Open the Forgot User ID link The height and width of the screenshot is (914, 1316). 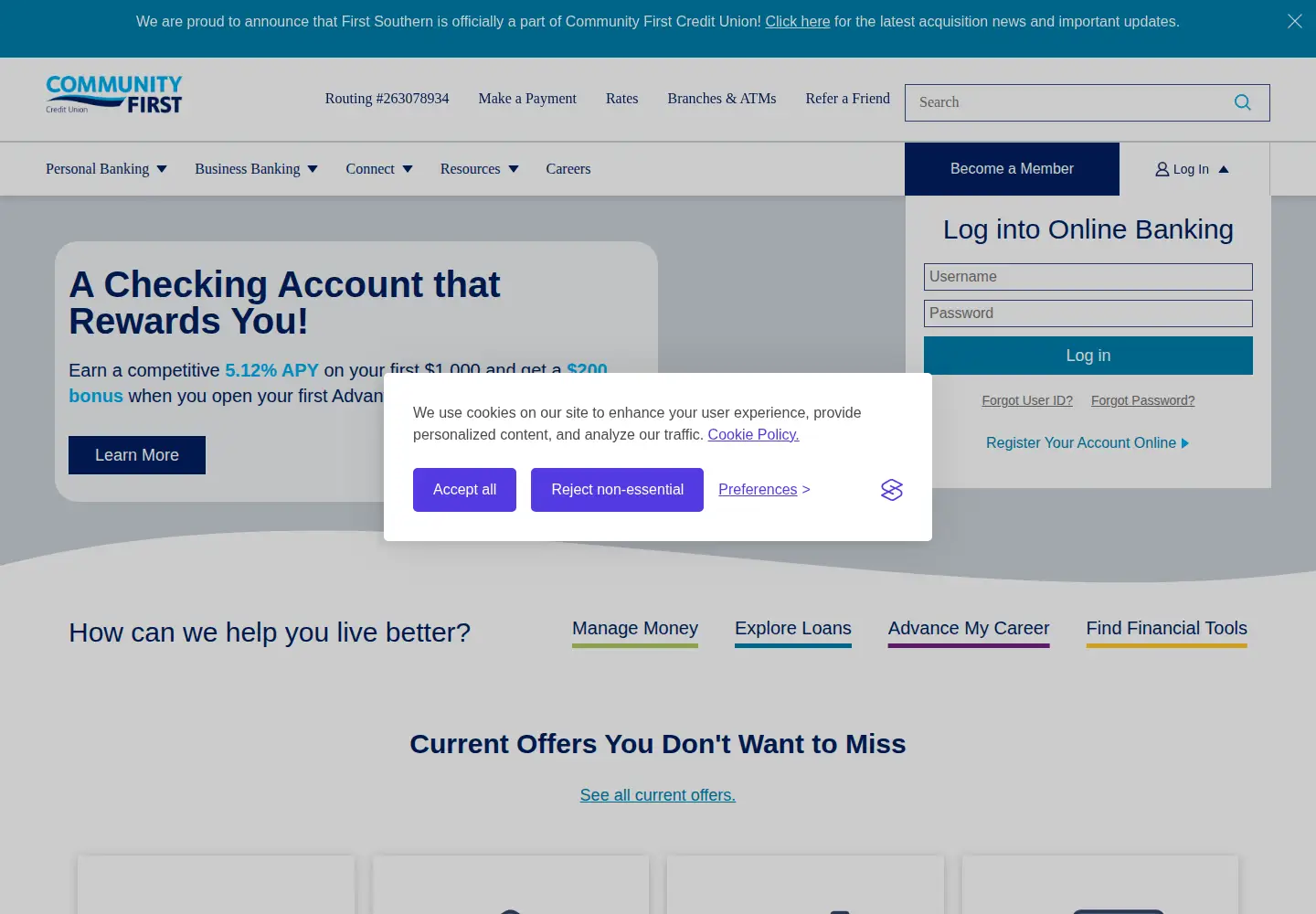click(x=1027, y=400)
